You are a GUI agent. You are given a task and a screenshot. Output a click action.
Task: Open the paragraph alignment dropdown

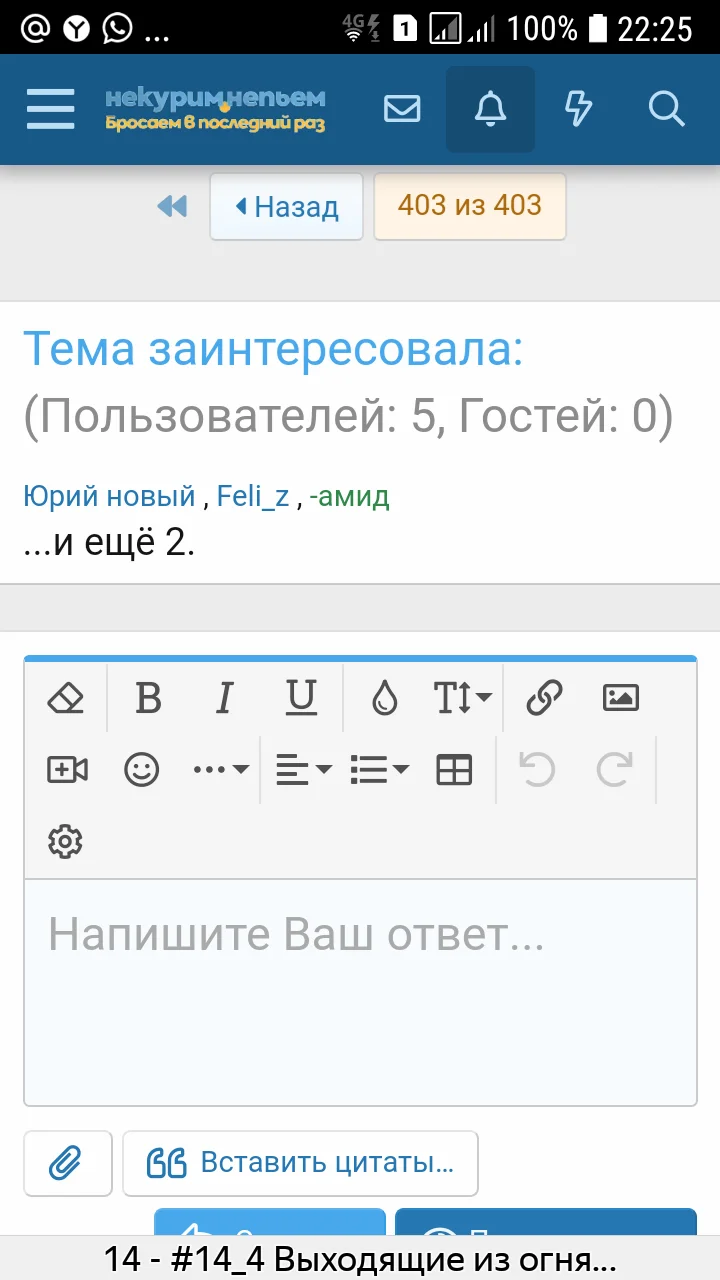[x=300, y=769]
